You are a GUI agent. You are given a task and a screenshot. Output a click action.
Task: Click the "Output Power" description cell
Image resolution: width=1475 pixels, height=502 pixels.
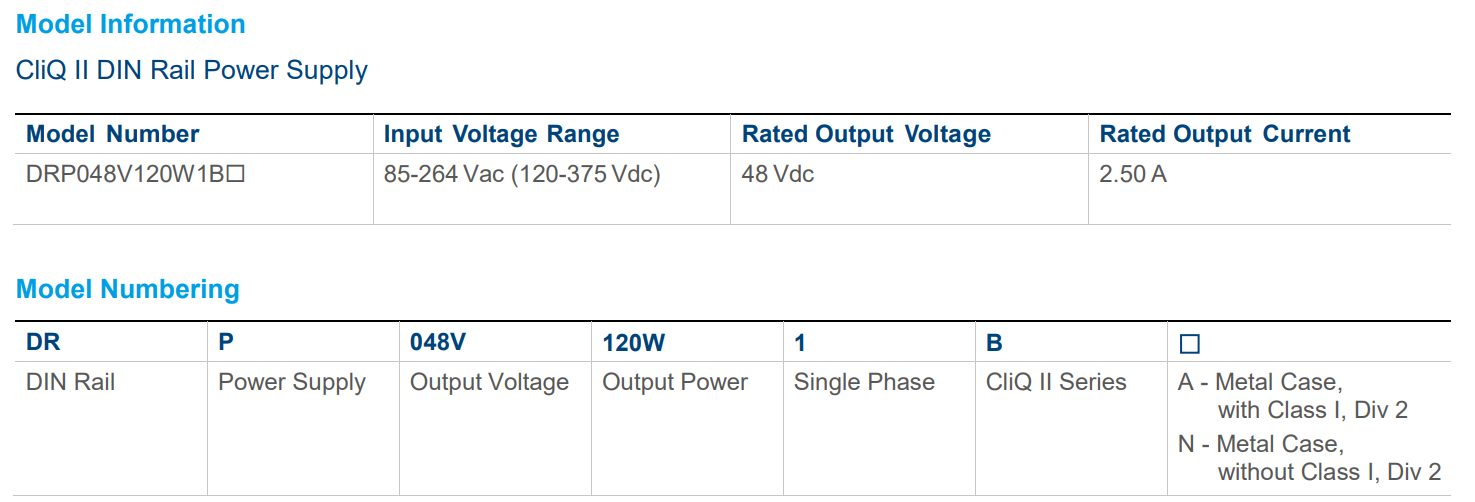point(675,382)
